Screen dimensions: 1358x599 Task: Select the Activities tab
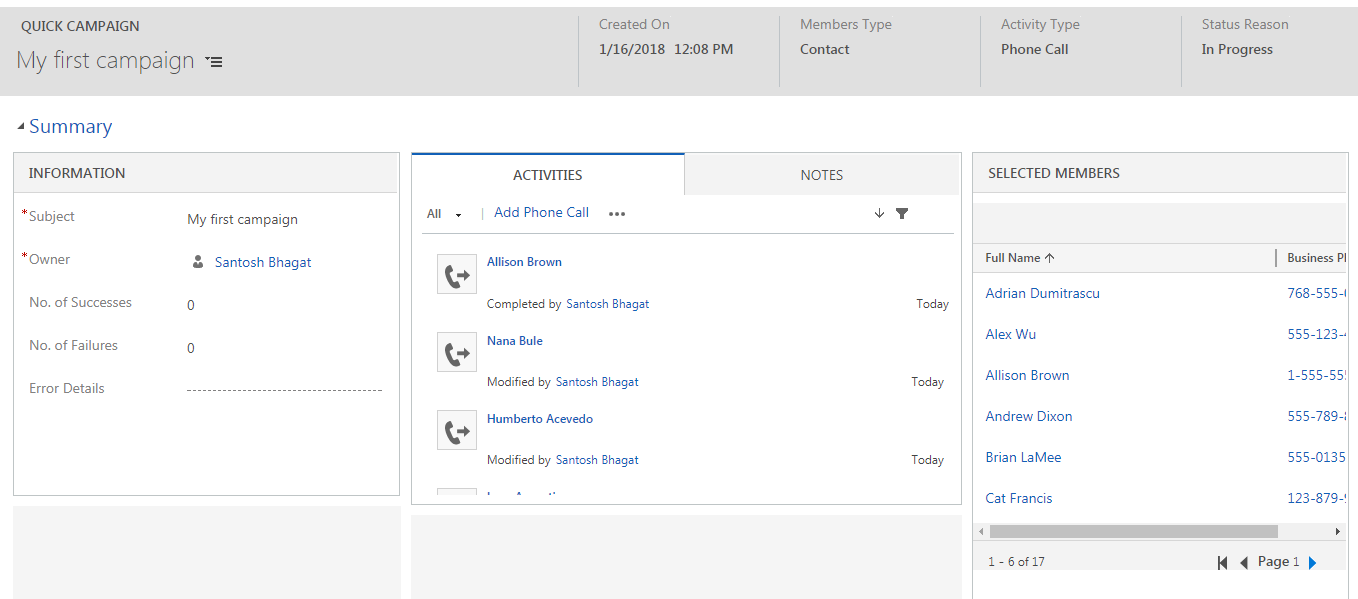click(x=547, y=175)
